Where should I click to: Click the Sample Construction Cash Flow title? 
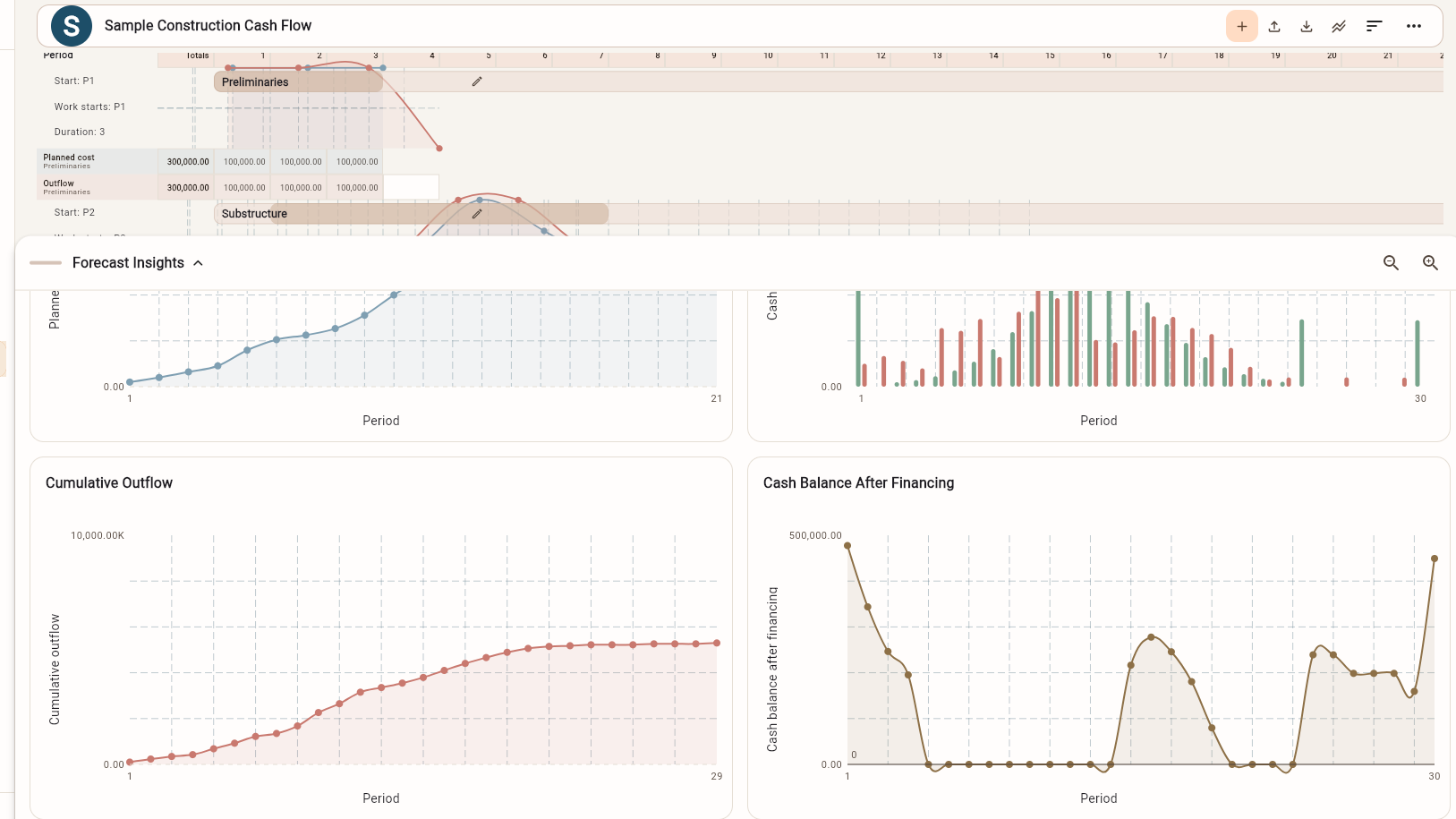tap(208, 26)
